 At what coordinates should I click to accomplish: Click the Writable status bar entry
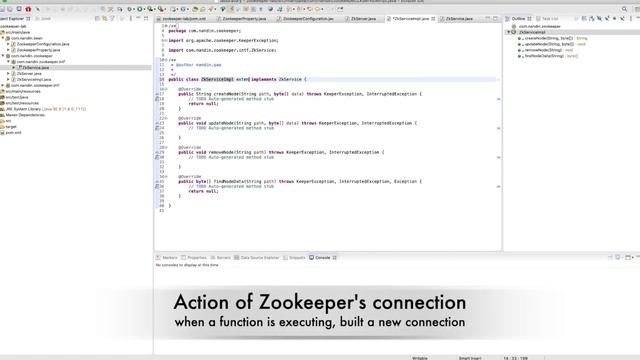pos(420,358)
